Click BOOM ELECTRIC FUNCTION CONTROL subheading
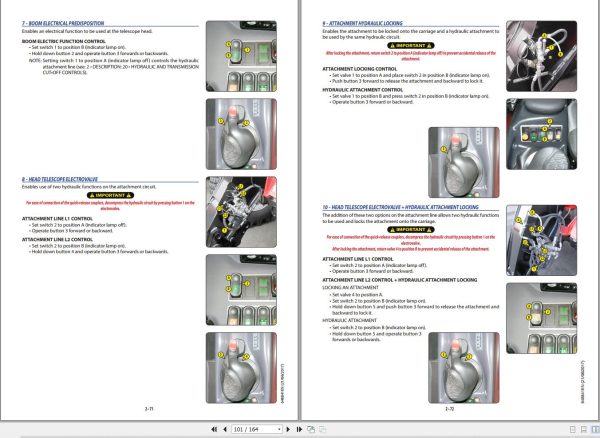The image size is (600, 438). tap(64, 41)
